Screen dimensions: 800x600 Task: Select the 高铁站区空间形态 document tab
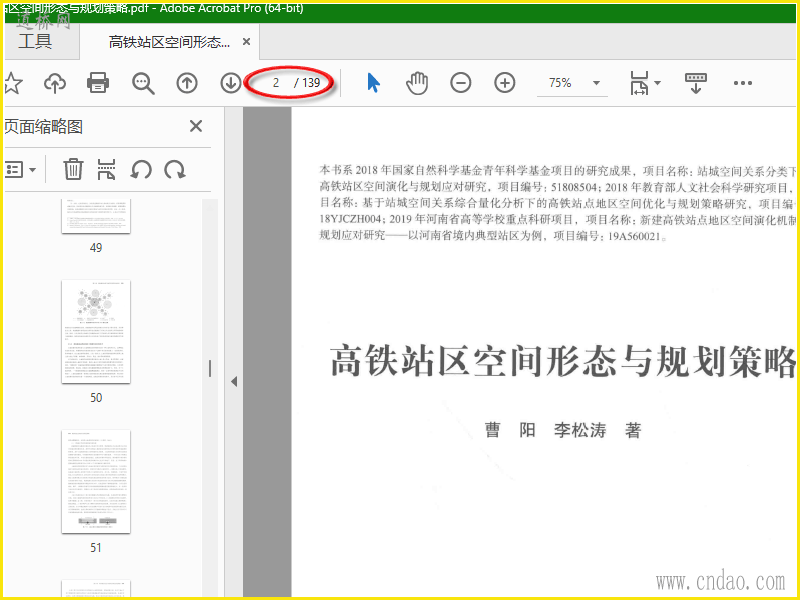click(x=169, y=42)
